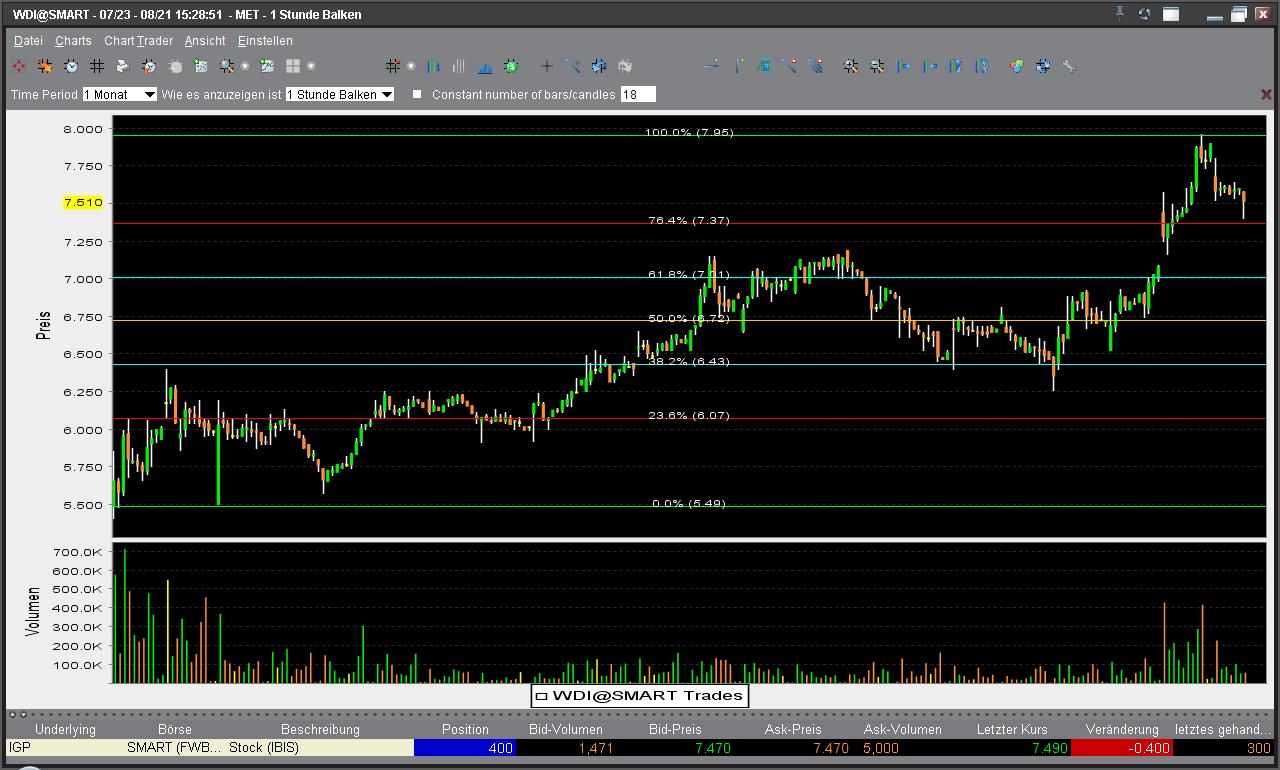Image resolution: width=1280 pixels, height=770 pixels.
Task: Click the yellow 7.510 price marker
Action: pos(83,203)
